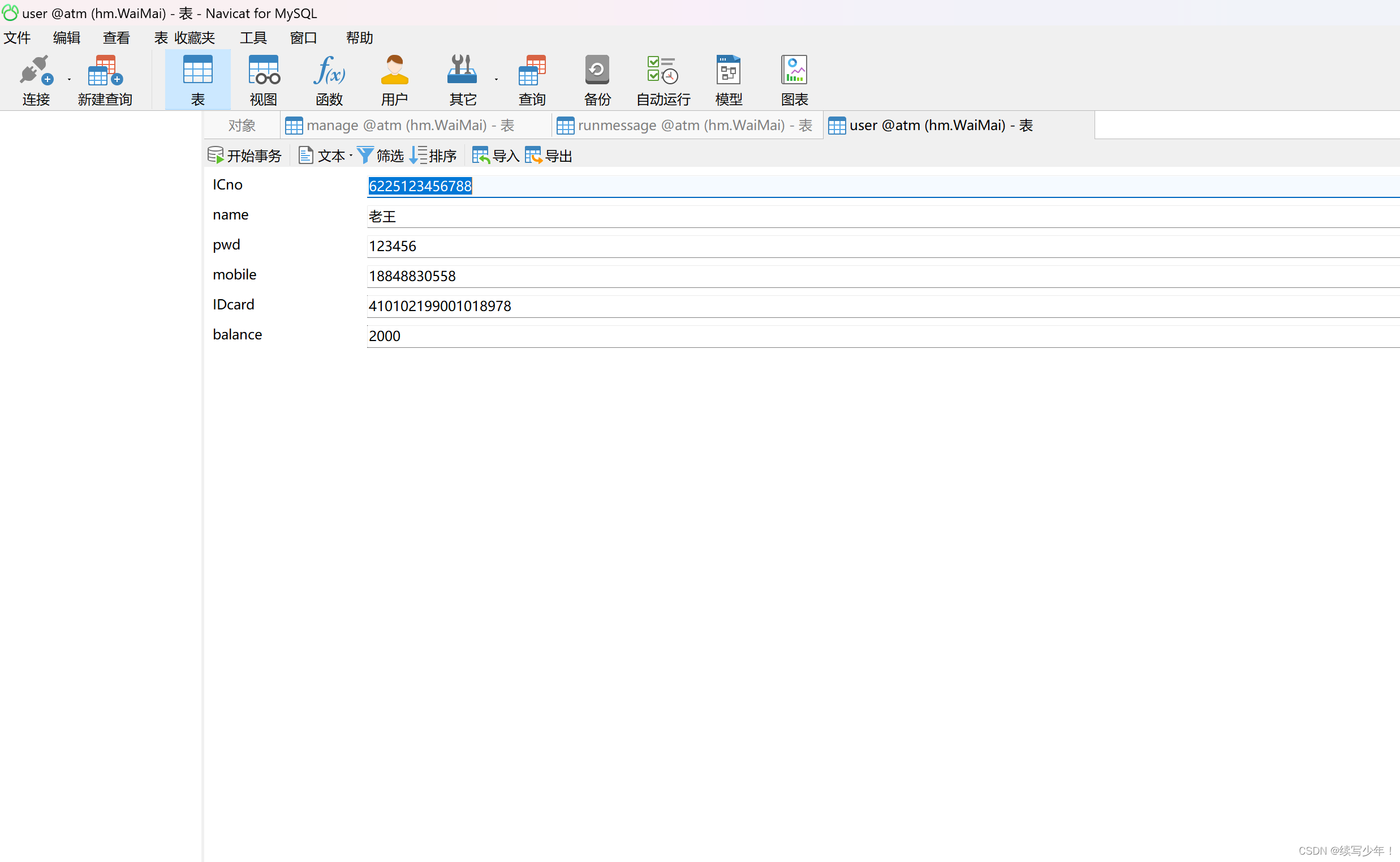Viewport: 1400px width, 862px height.
Task: Select the user @atm table tab
Action: tap(958, 126)
